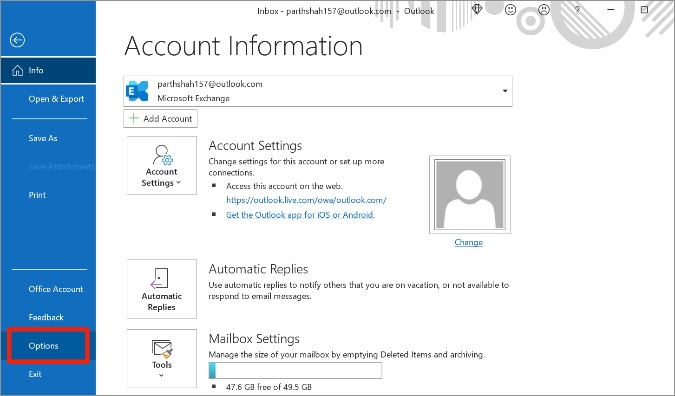Click the smiley face feedback icon
This screenshot has width=675, height=396.
(510, 9)
